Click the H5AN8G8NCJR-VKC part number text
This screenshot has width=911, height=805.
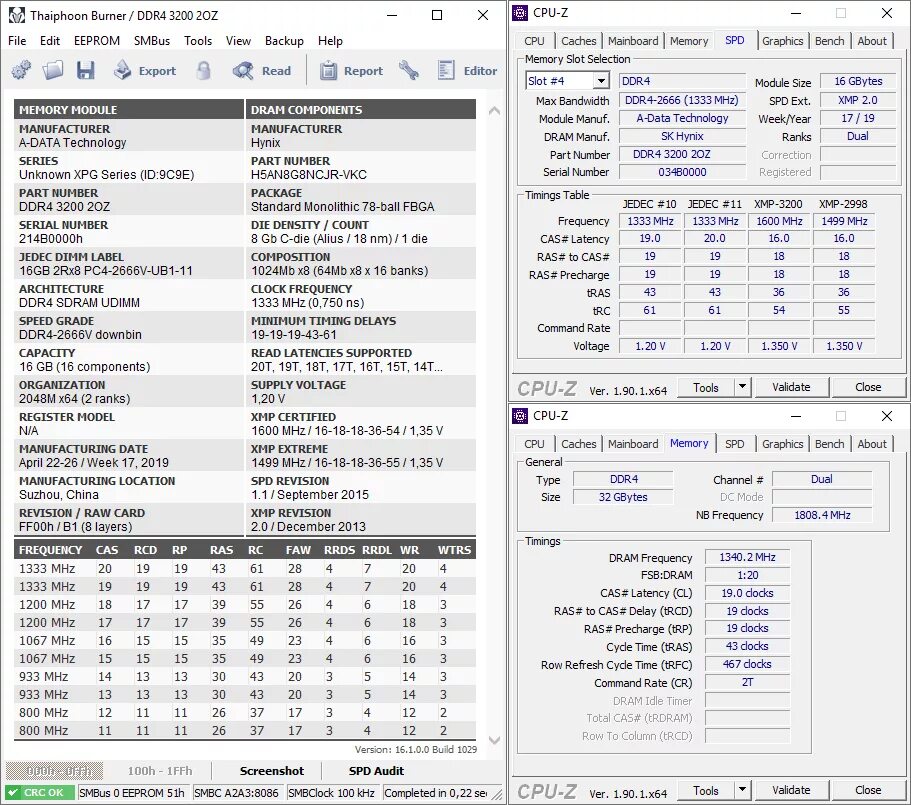coord(309,175)
